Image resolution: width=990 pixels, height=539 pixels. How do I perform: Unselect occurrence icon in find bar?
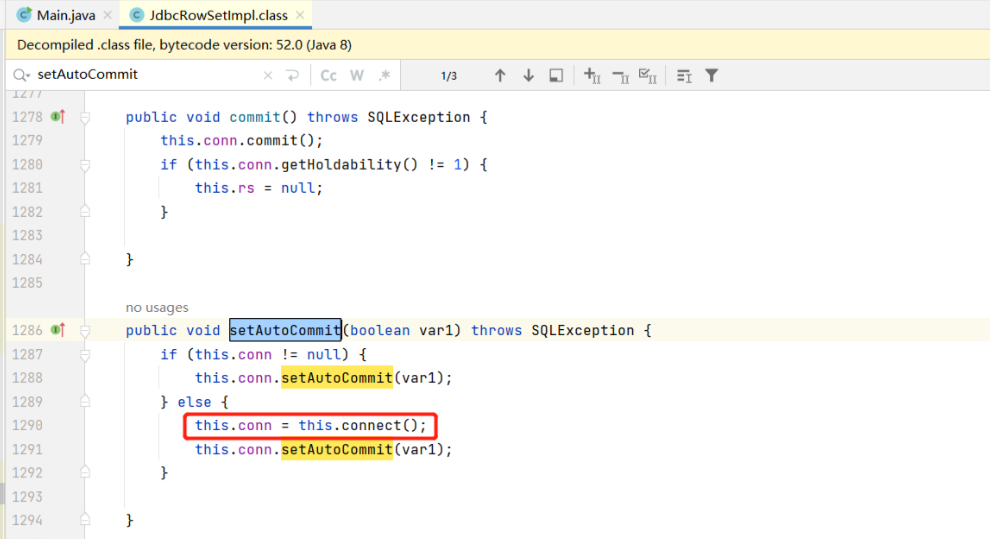[x=620, y=76]
